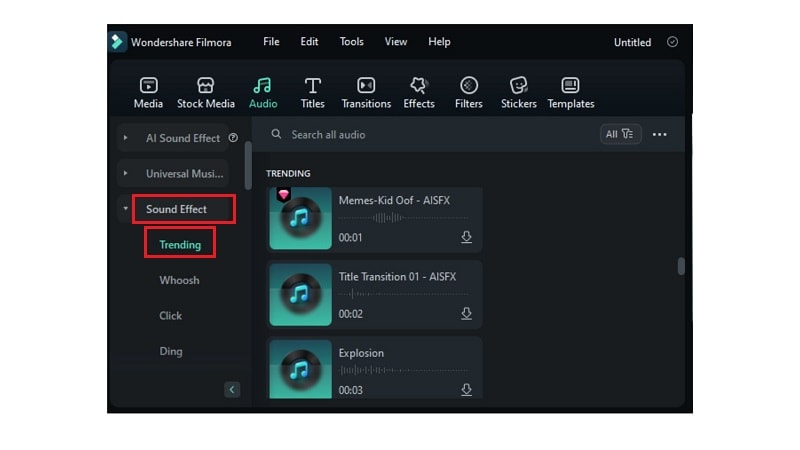Click the audio list scrollbar thumb

681,266
